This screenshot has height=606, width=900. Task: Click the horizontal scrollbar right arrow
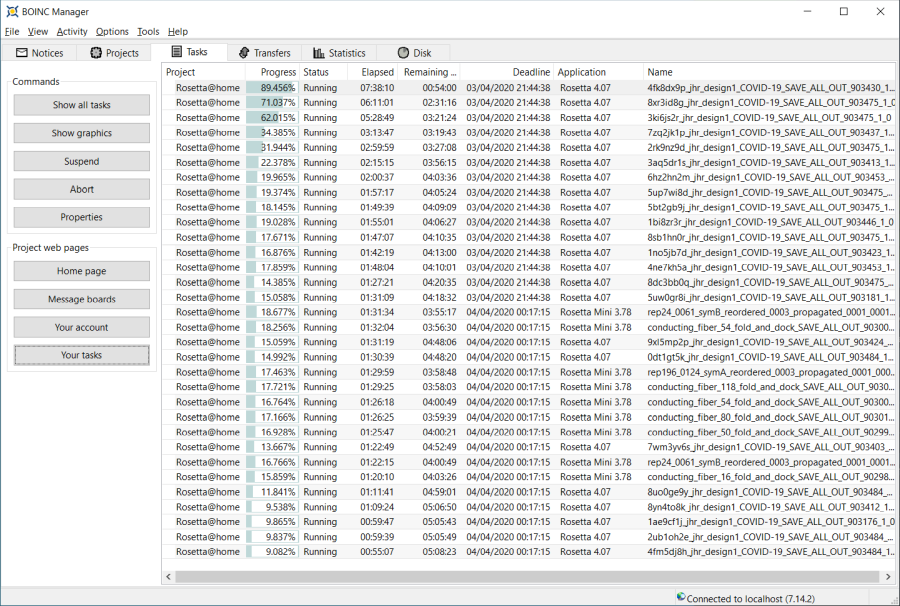[x=888, y=576]
